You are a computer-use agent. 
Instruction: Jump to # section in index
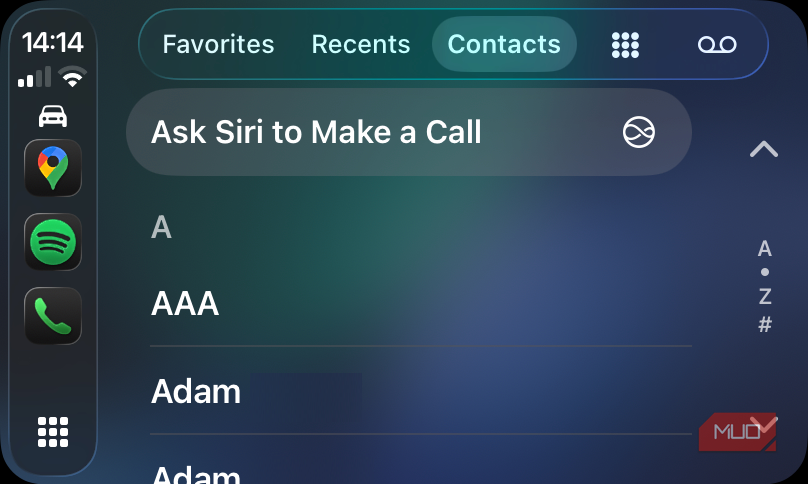pos(765,324)
